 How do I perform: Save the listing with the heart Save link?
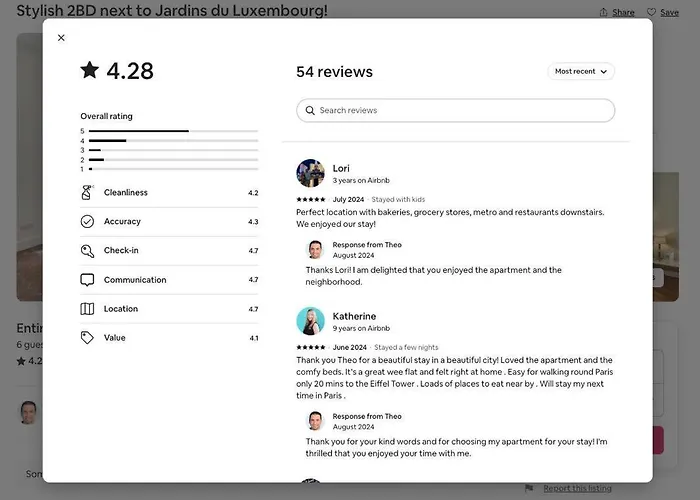pos(669,12)
